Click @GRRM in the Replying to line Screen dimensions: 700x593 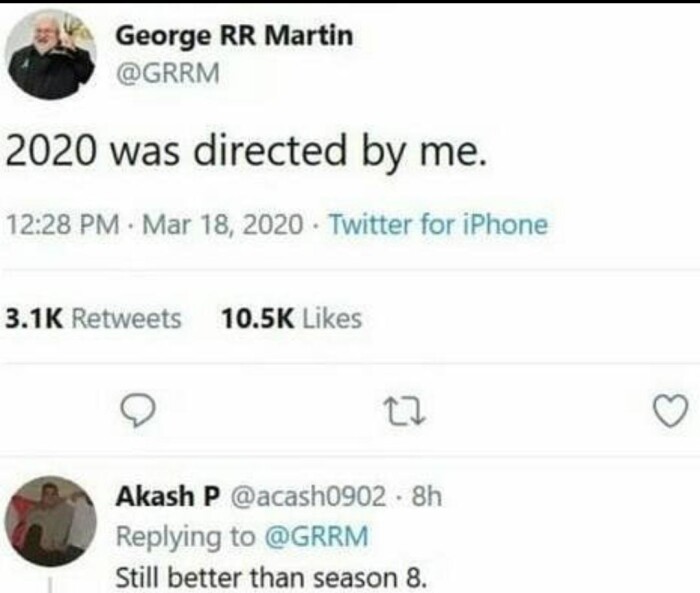315,536
